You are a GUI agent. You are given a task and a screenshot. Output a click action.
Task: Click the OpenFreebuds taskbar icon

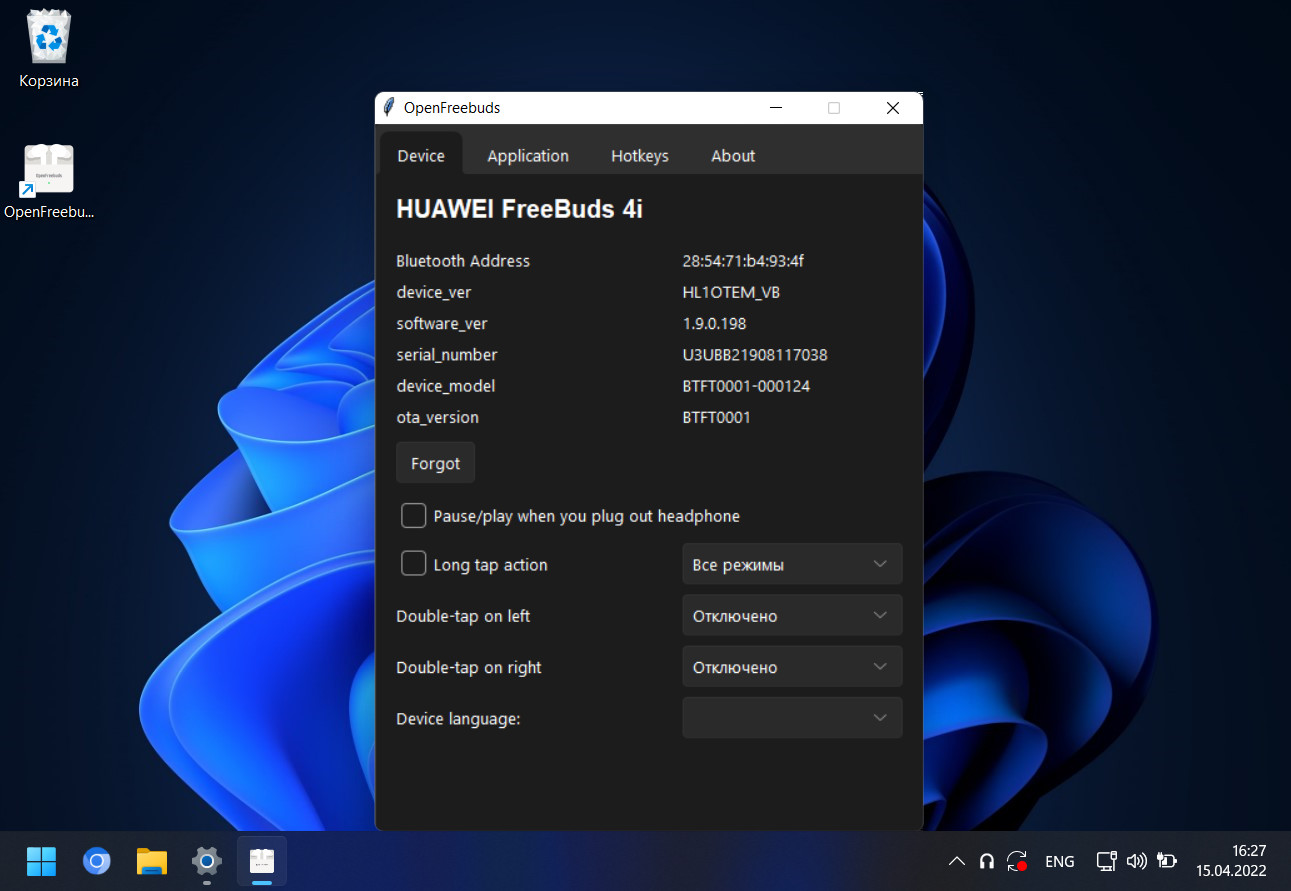pos(262,861)
